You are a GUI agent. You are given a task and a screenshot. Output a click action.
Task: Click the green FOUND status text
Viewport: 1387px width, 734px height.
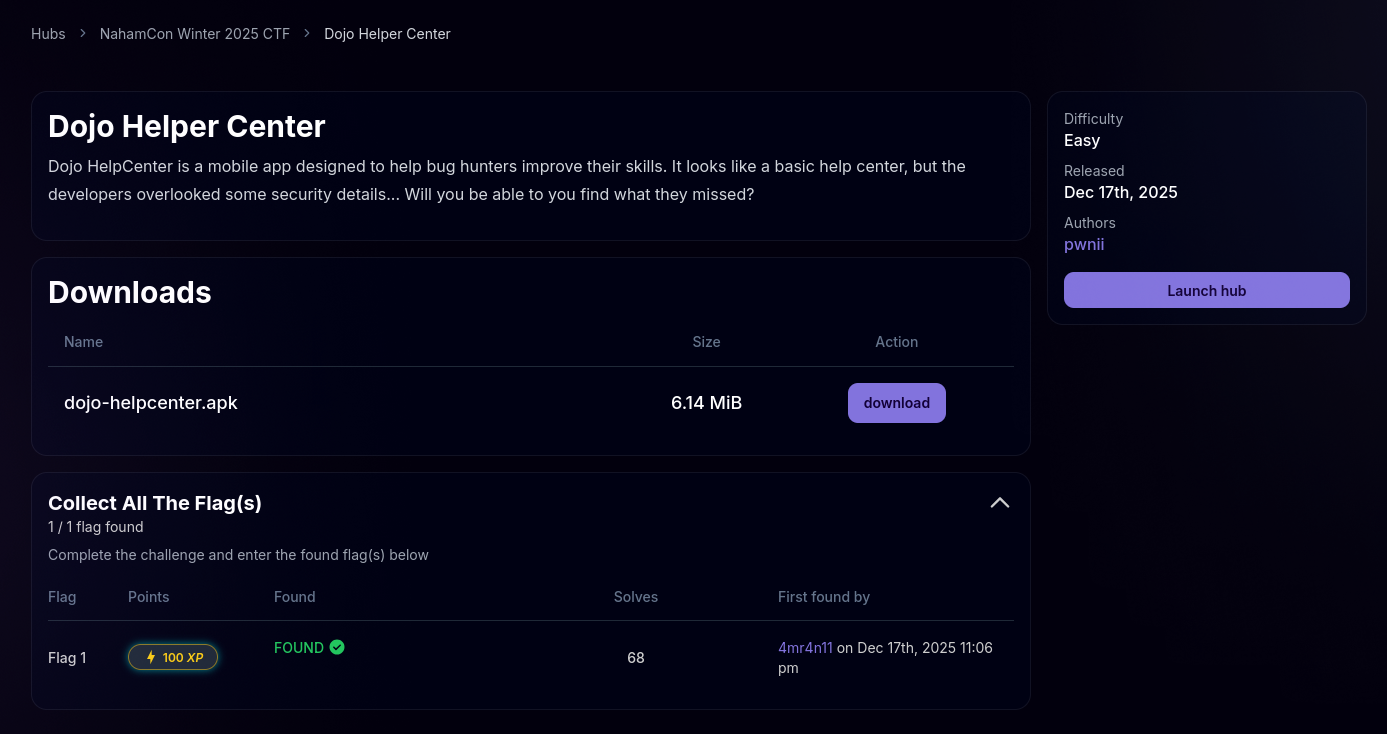299,648
